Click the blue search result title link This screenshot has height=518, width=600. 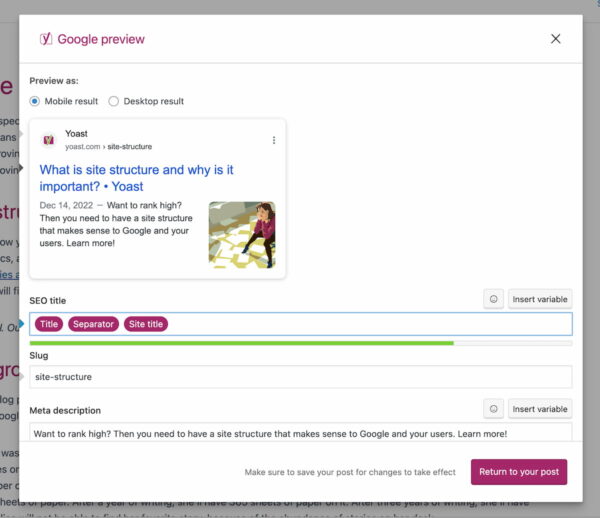point(136,178)
